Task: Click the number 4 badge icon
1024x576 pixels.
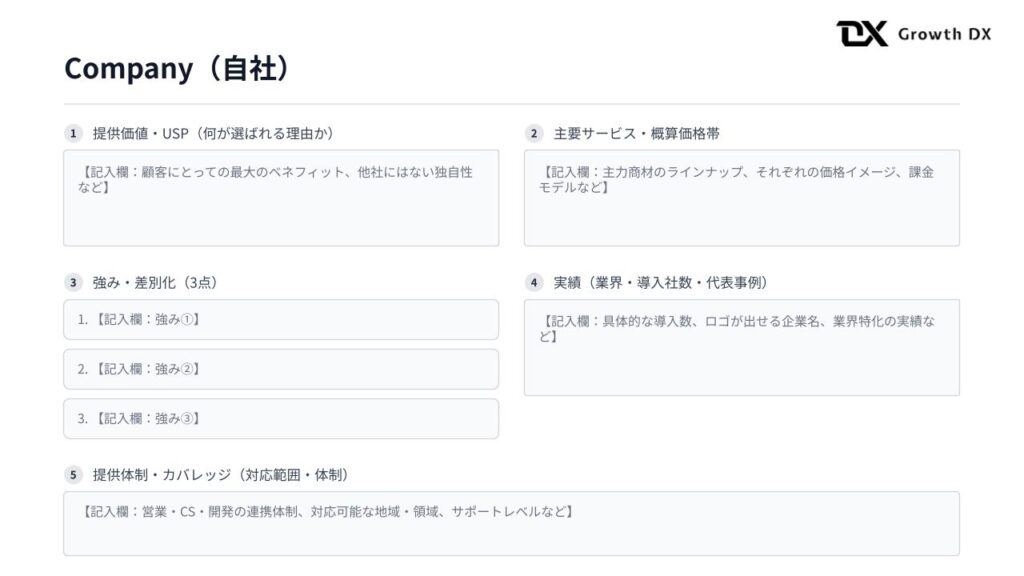Action: [534, 283]
